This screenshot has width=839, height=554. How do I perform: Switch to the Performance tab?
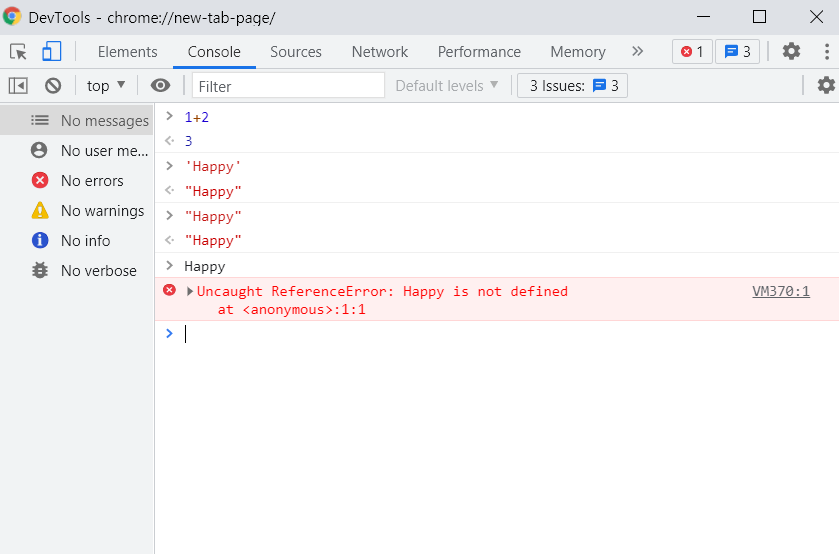[x=479, y=52]
